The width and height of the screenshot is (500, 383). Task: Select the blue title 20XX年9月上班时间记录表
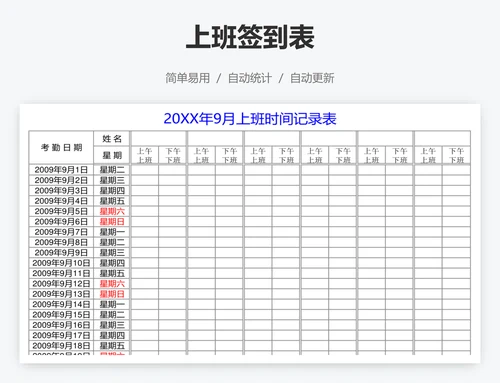coord(250,119)
